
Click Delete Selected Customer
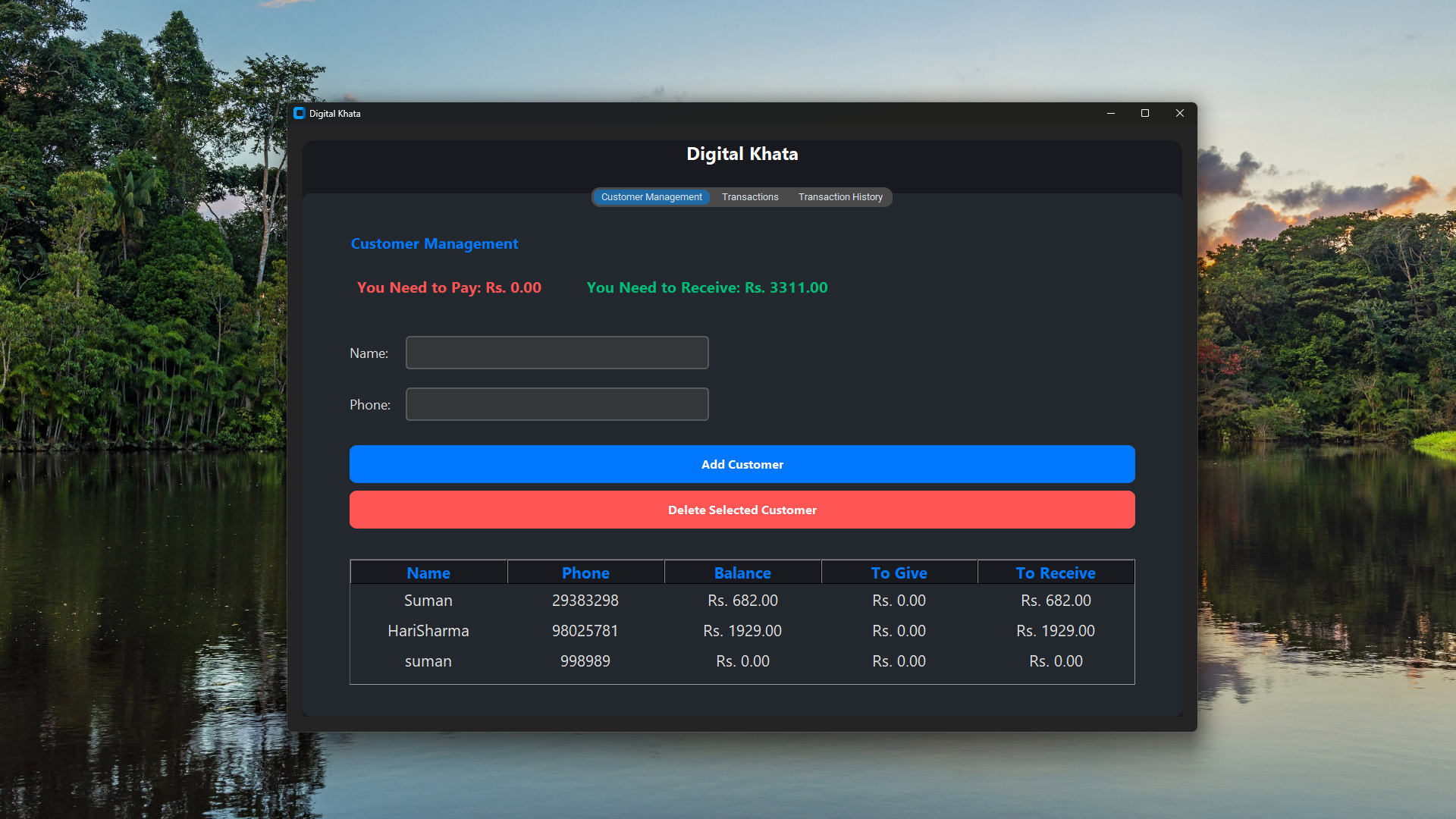(742, 510)
